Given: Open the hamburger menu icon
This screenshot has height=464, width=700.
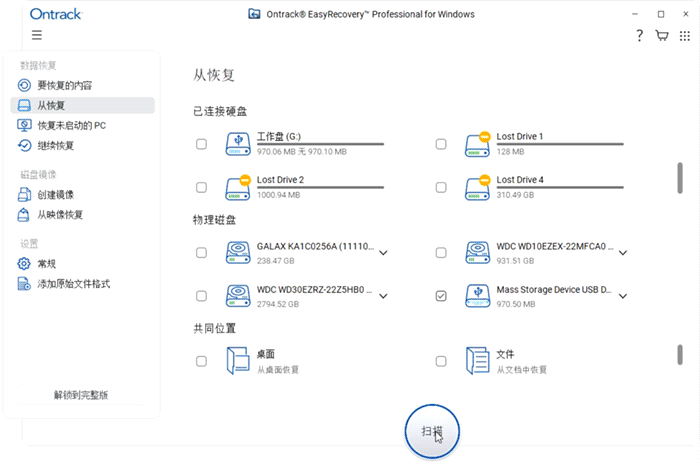Looking at the screenshot, I should click(x=37, y=35).
